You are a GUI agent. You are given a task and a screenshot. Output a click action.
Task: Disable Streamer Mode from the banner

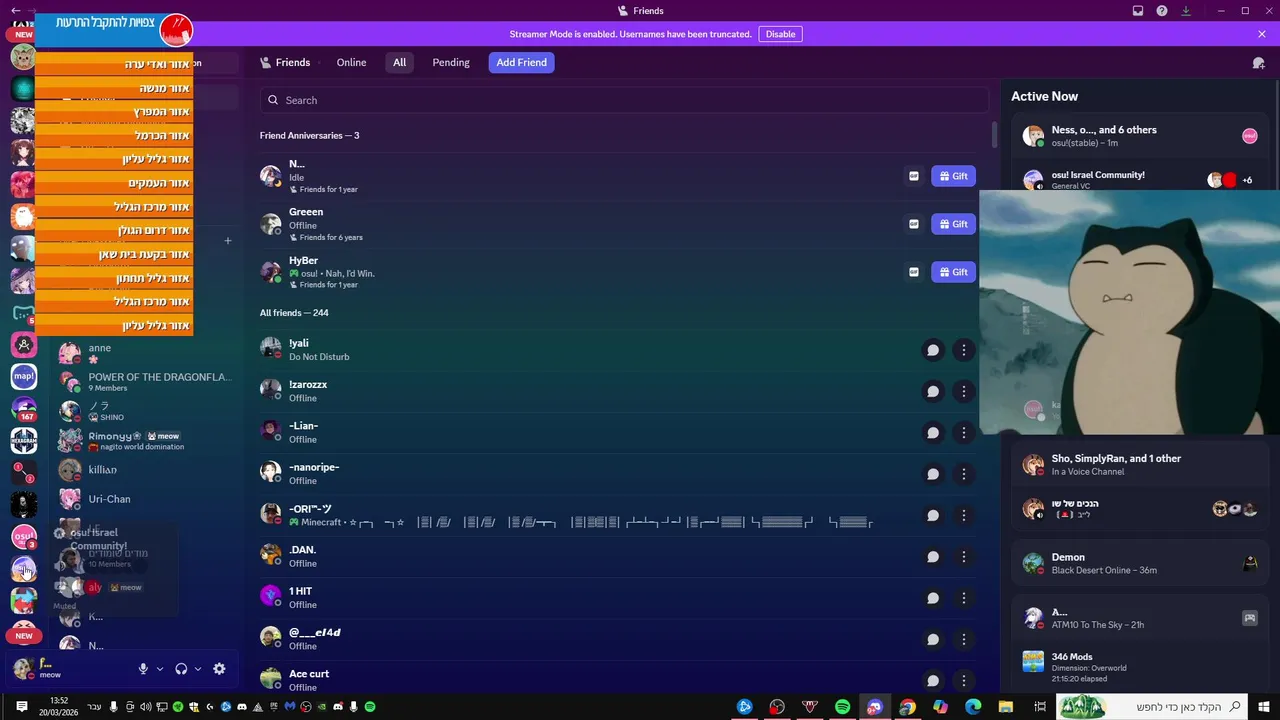(780, 34)
